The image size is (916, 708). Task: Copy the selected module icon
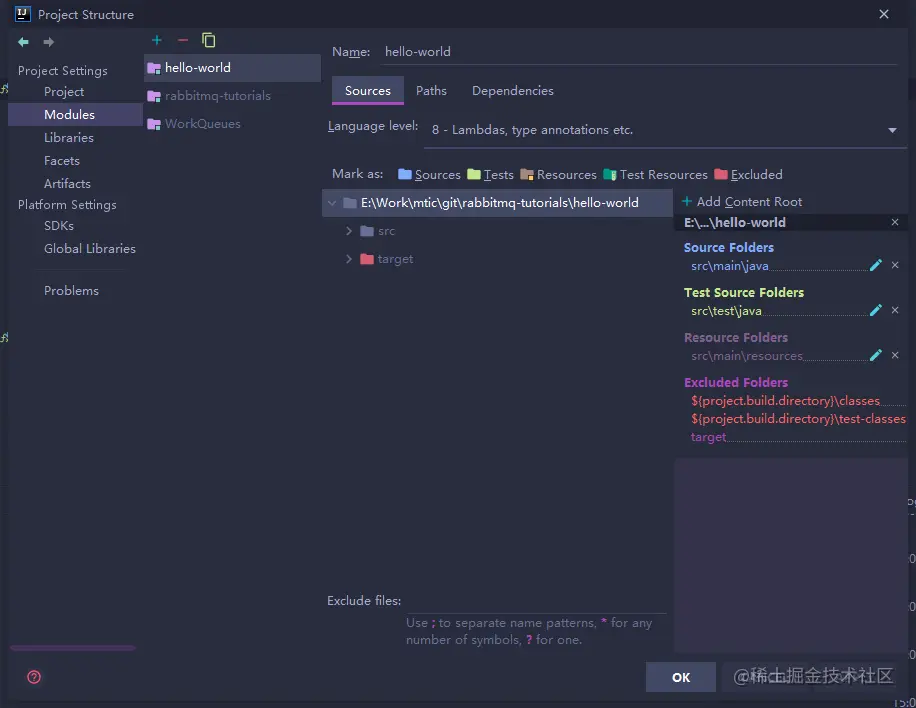(x=209, y=40)
